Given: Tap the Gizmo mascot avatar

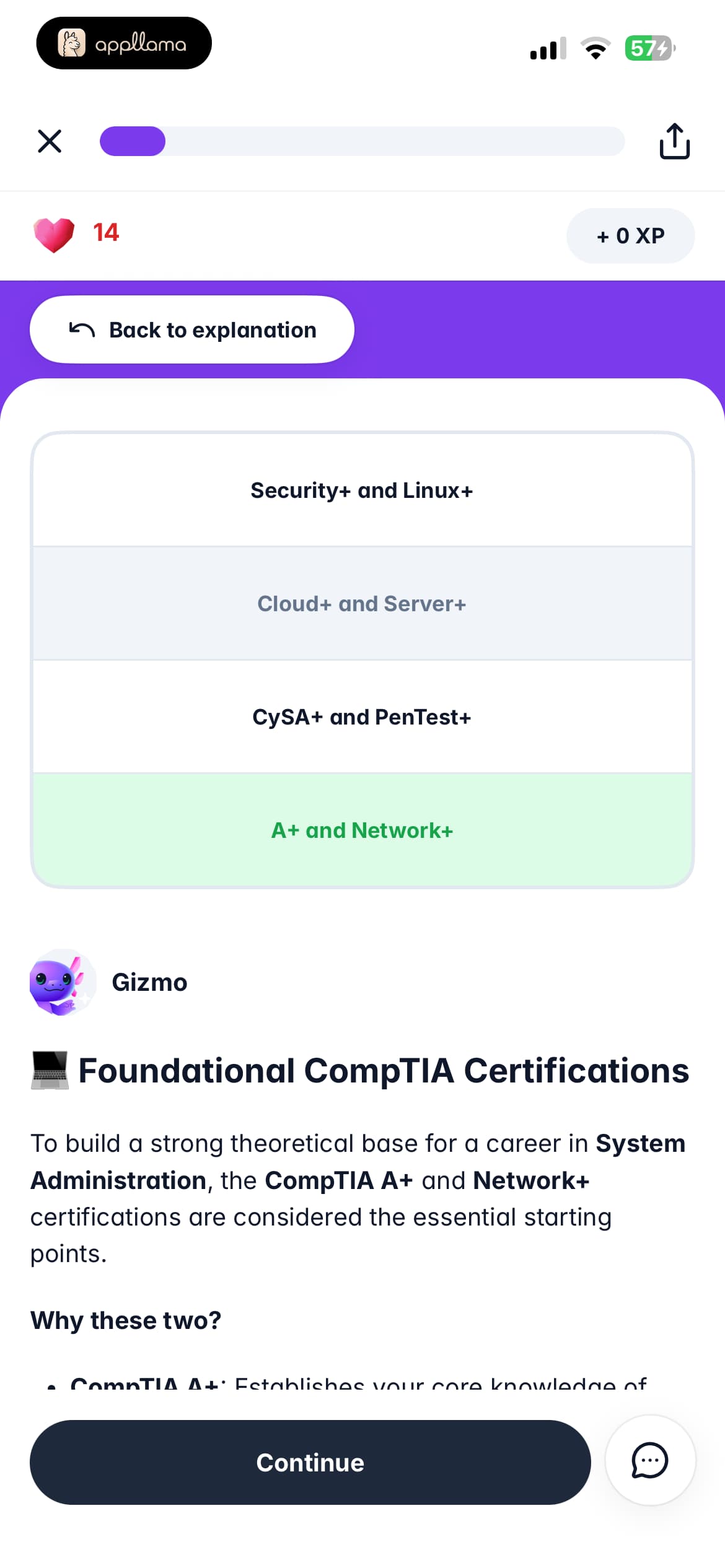Looking at the screenshot, I should 63,982.
